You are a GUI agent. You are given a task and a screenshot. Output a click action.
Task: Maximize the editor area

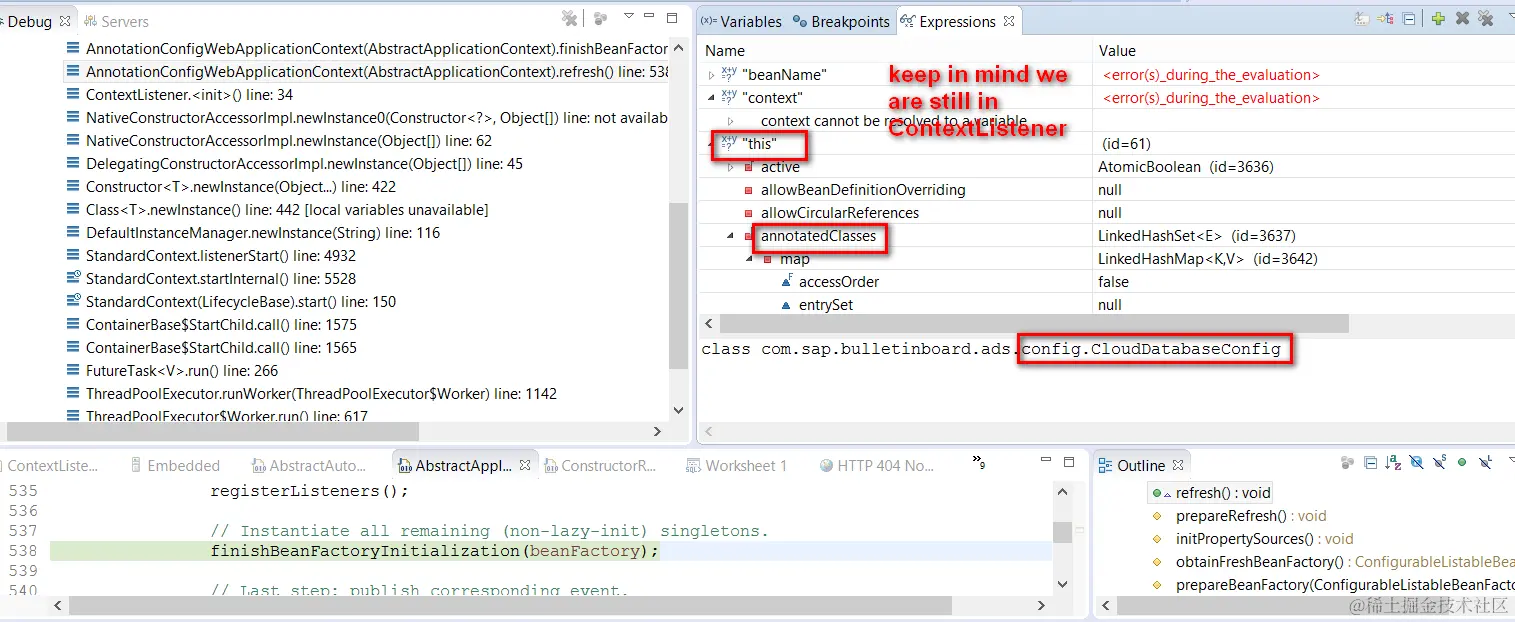(1069, 462)
